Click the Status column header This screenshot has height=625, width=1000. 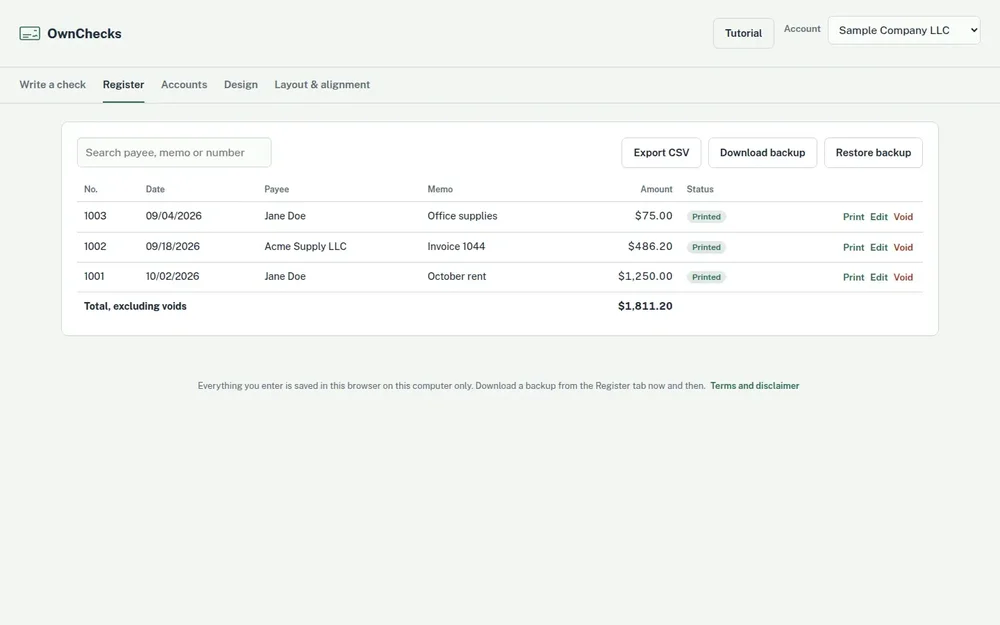click(x=700, y=189)
